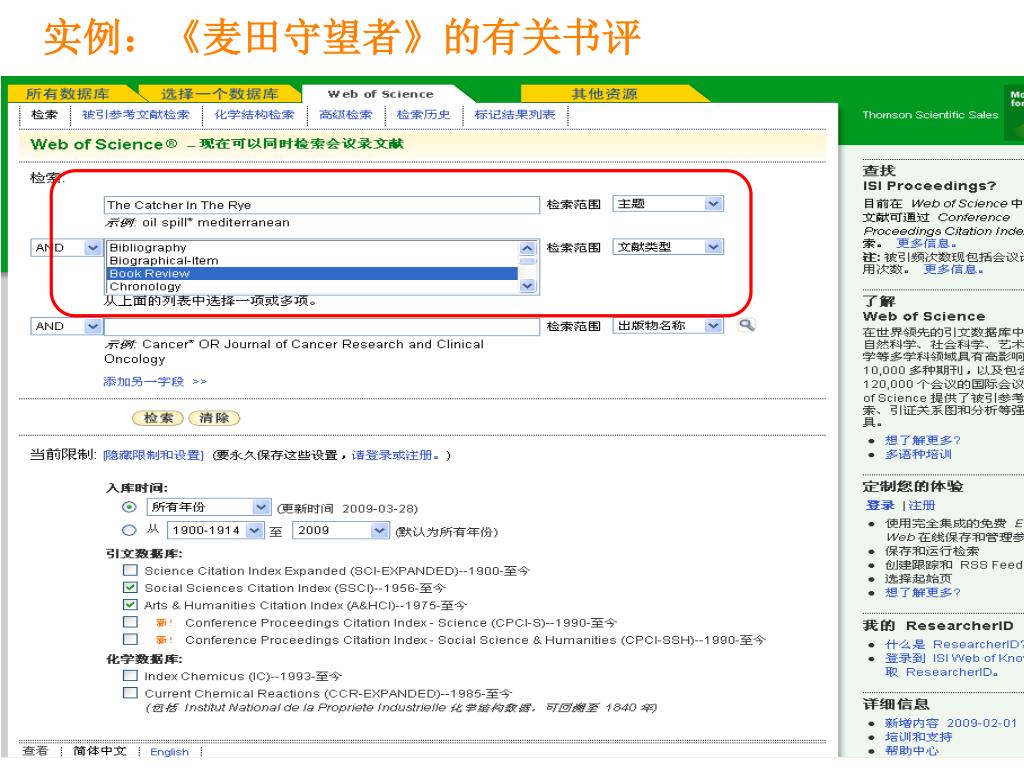Open 培训和支持 link
This screenshot has height=768, width=1024.
point(918,737)
